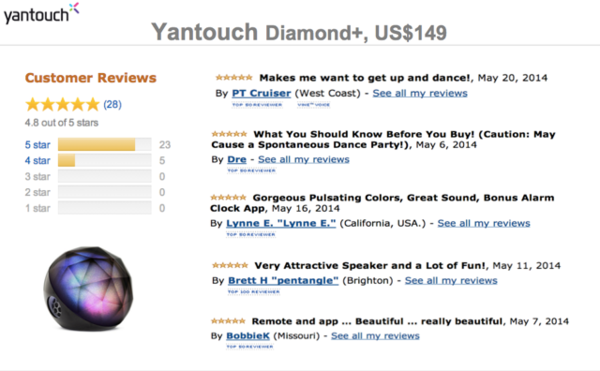Filter reviews by 4 star
Image resolution: width=600 pixels, height=371 pixels.
[x=38, y=161]
